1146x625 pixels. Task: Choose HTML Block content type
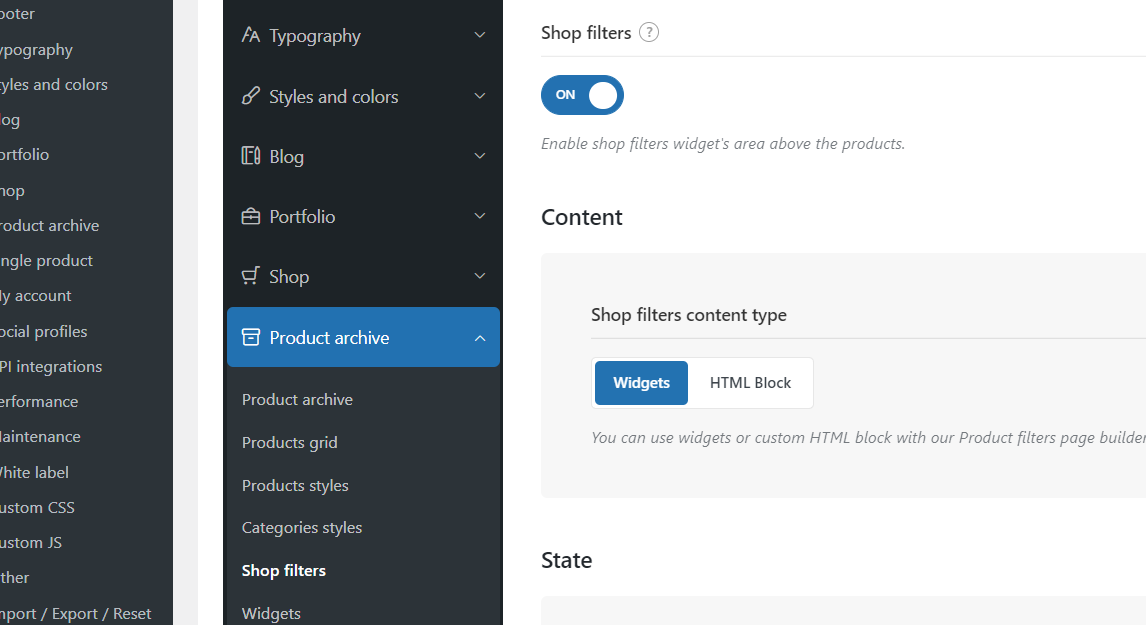[750, 383]
